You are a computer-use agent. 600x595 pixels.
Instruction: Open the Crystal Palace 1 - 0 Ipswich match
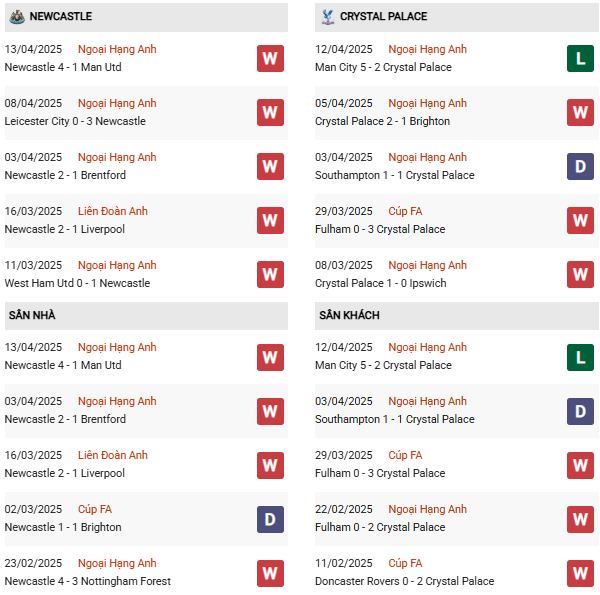pyautogui.click(x=381, y=283)
